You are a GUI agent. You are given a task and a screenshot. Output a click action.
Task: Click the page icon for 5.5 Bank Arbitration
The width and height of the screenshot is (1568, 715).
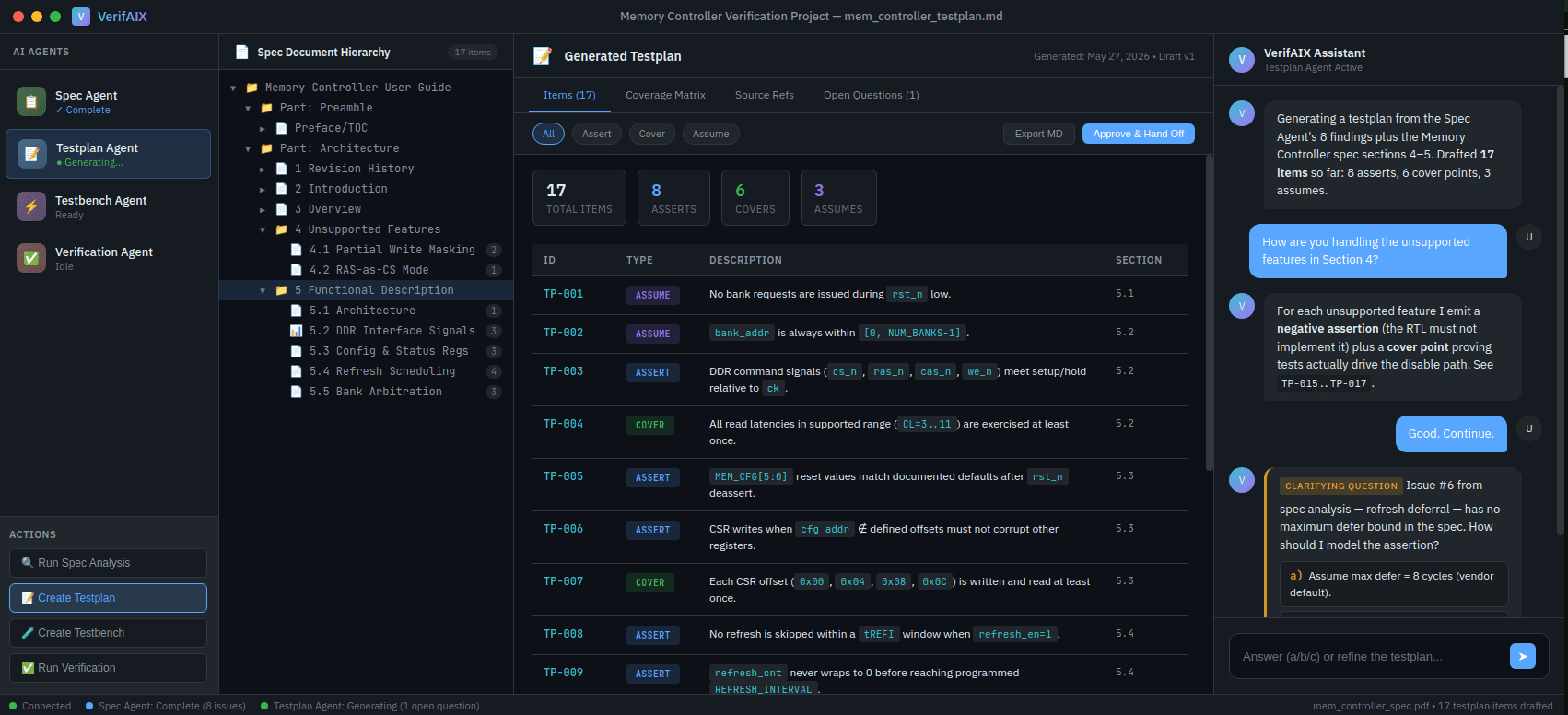click(296, 392)
